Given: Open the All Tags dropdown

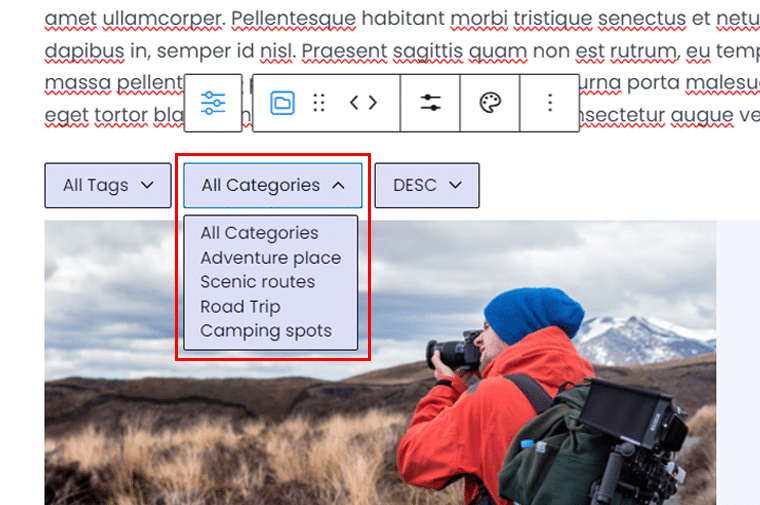Looking at the screenshot, I should click(x=108, y=185).
